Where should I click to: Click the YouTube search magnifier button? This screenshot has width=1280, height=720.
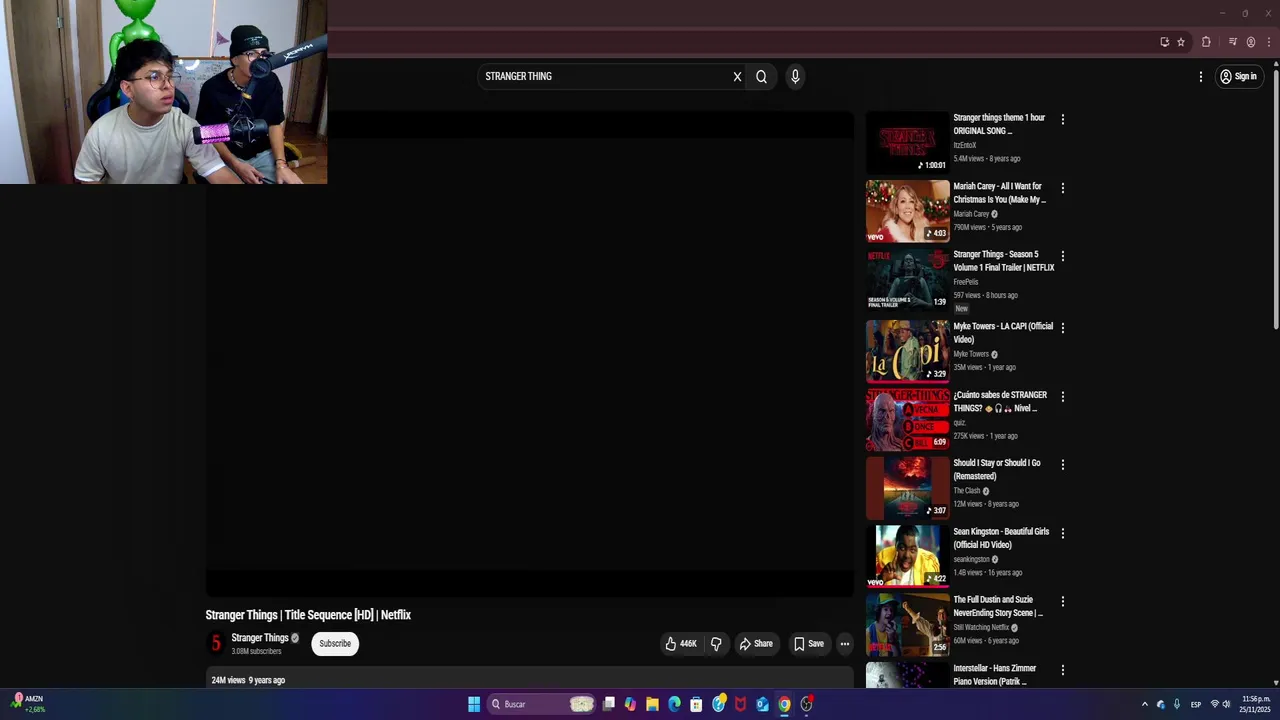[761, 77]
